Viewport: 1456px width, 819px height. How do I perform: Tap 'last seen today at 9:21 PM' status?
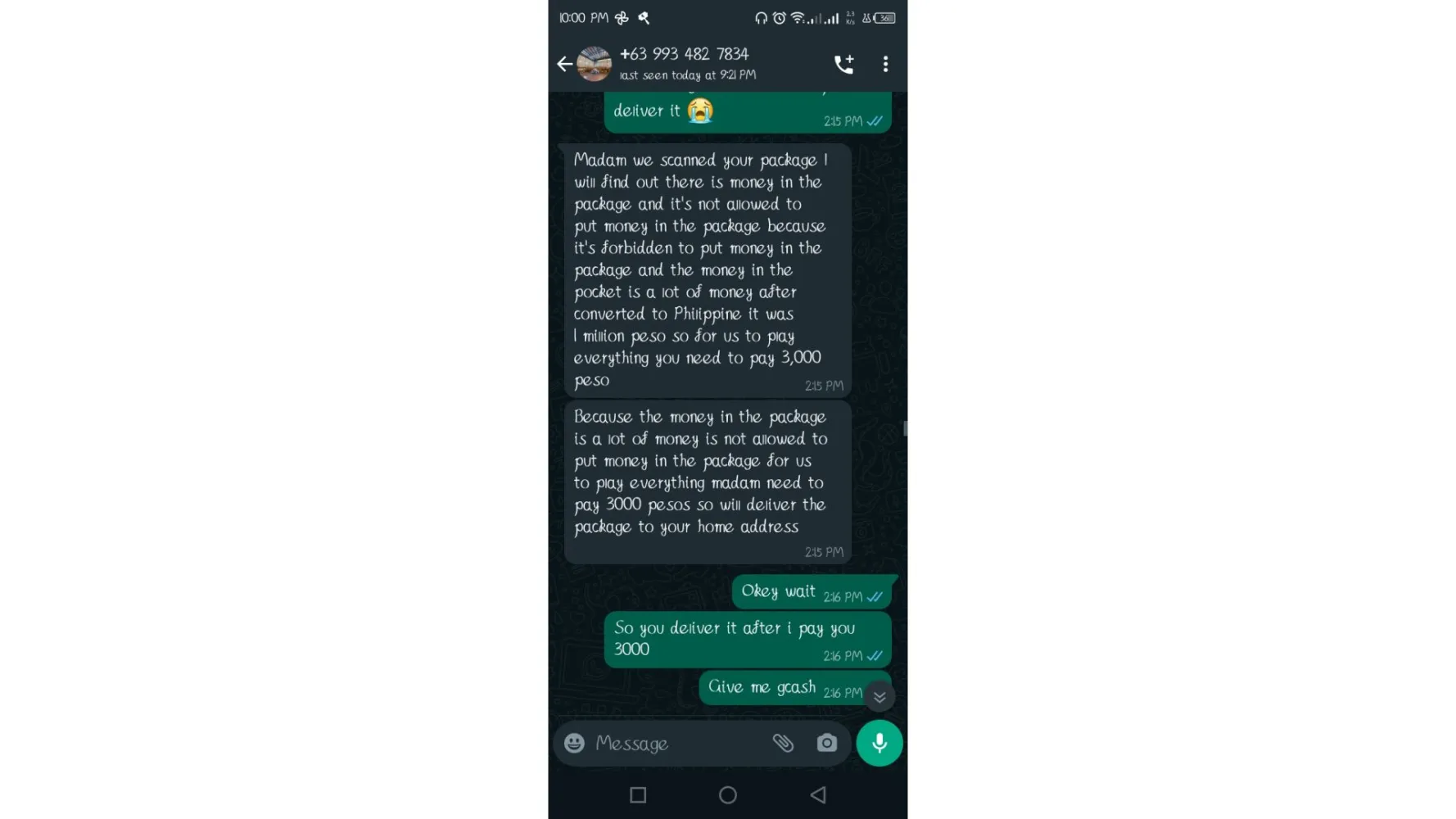(687, 75)
